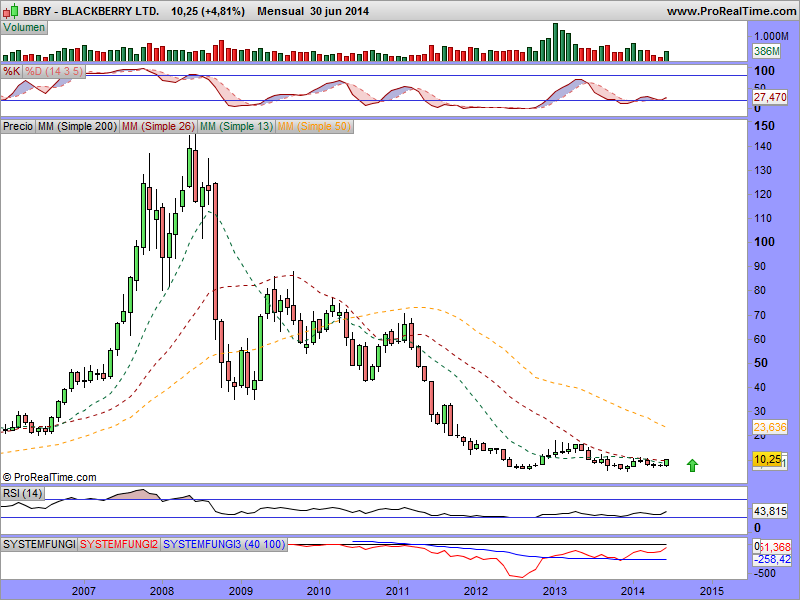Click the 2008 year label on time axis
Viewport: 800px width, 600px height.
click(x=162, y=591)
